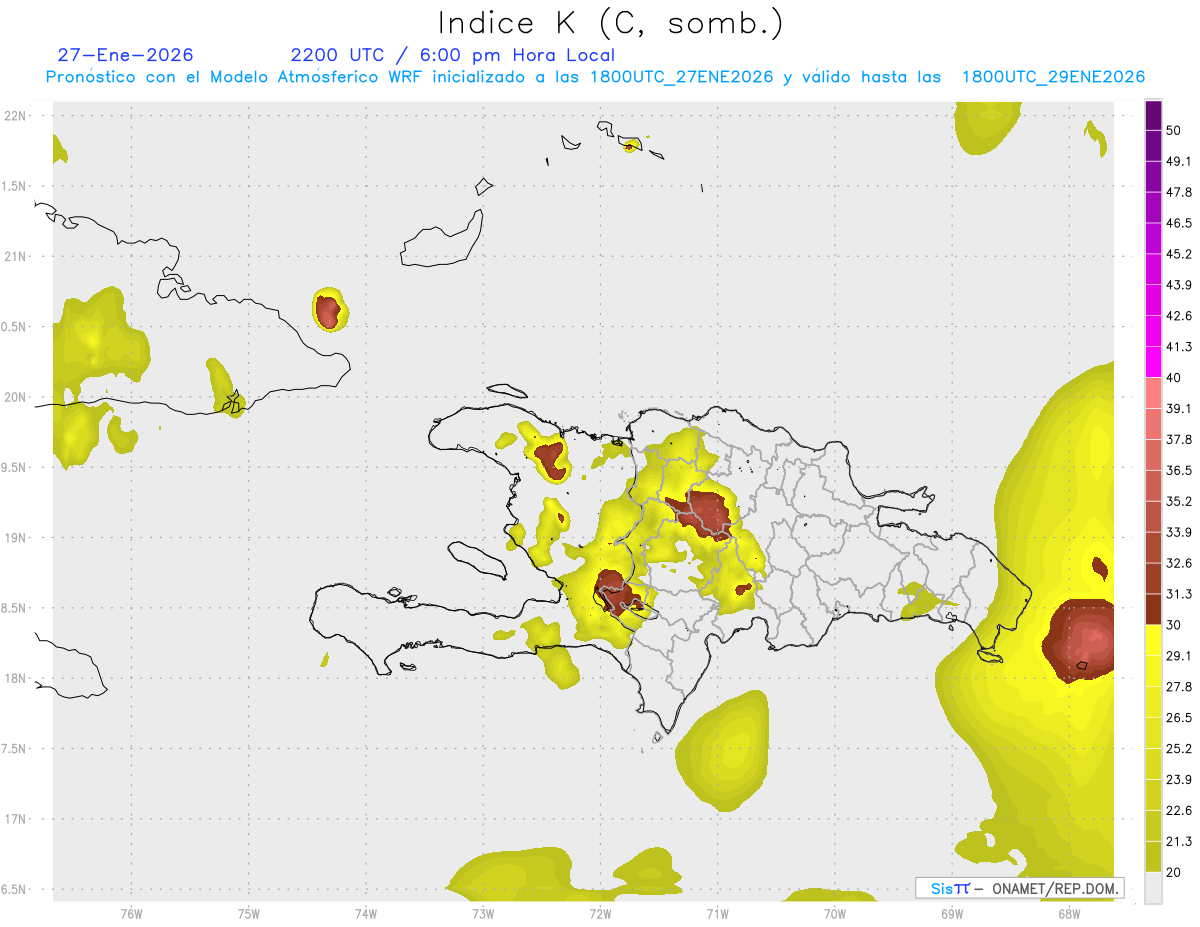Click the colorbar value "39.1"

coord(1178,409)
